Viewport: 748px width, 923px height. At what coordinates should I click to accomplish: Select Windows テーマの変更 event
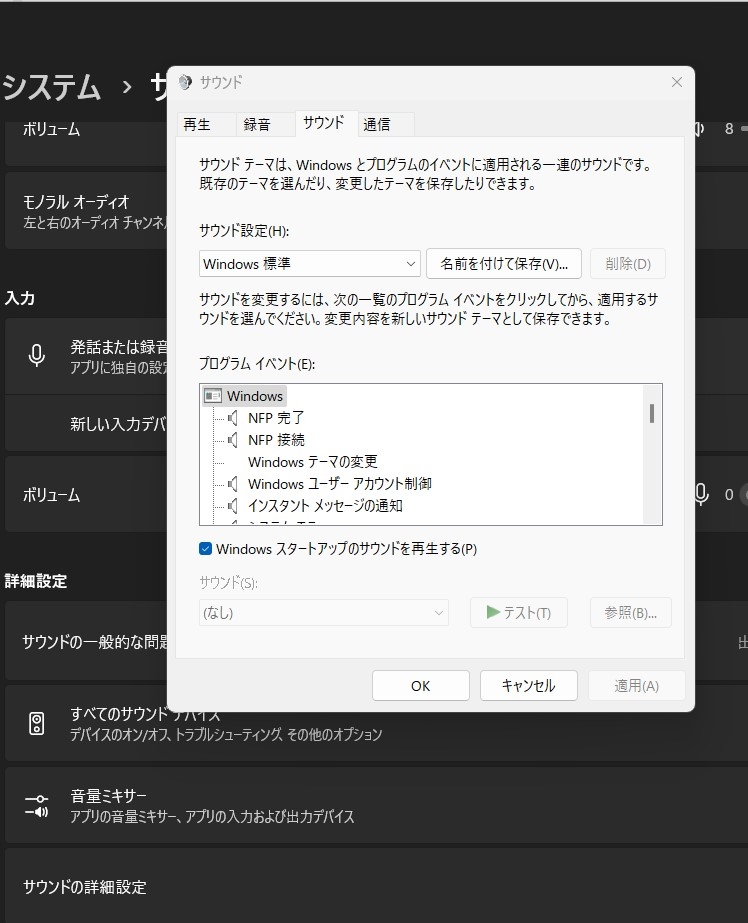[x=313, y=462]
